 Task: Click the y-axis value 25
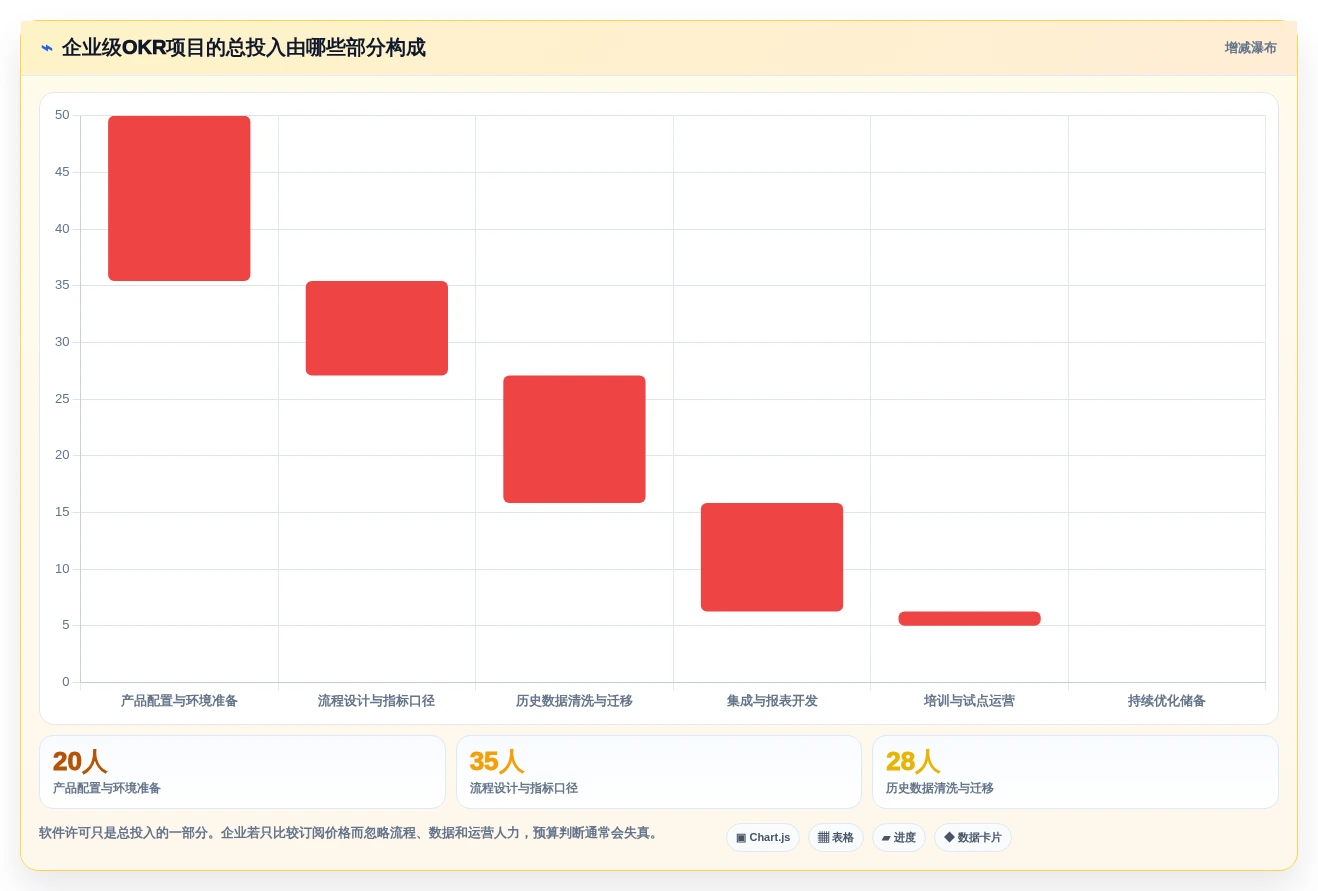pyautogui.click(x=62, y=399)
